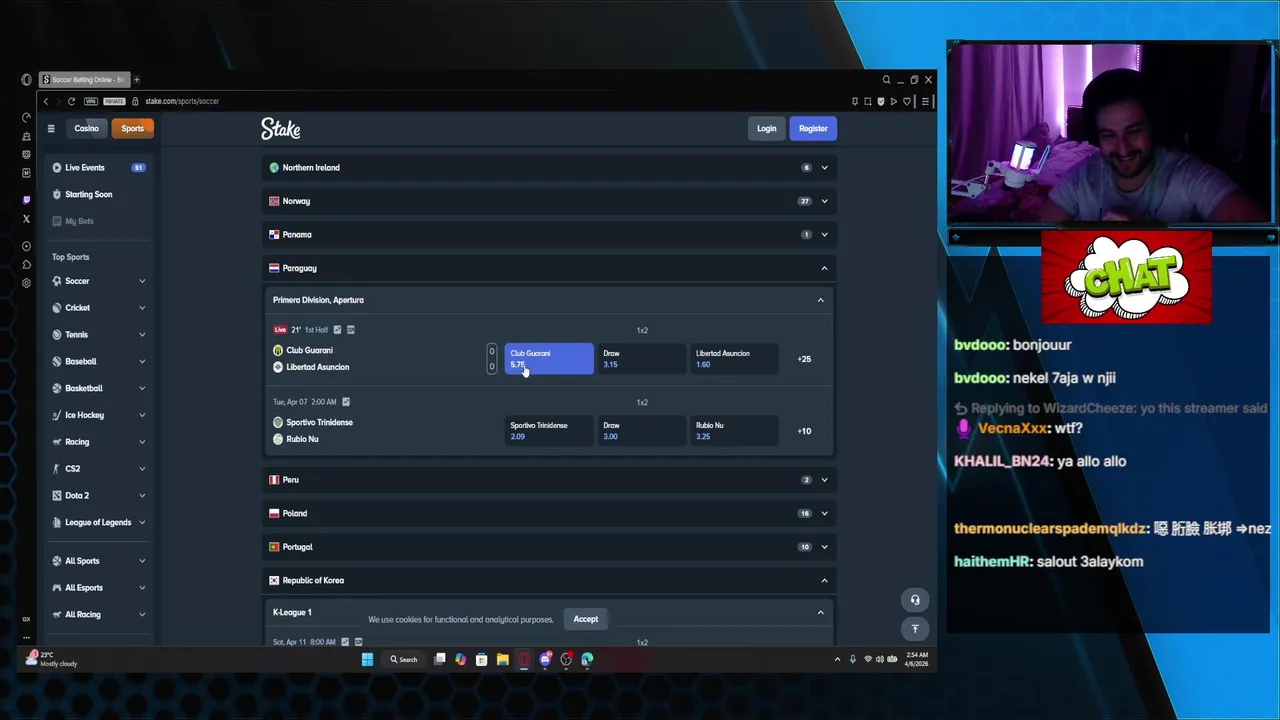Select Libertad Asuncion odds 1.60
The image size is (1280, 720).
tap(734, 359)
